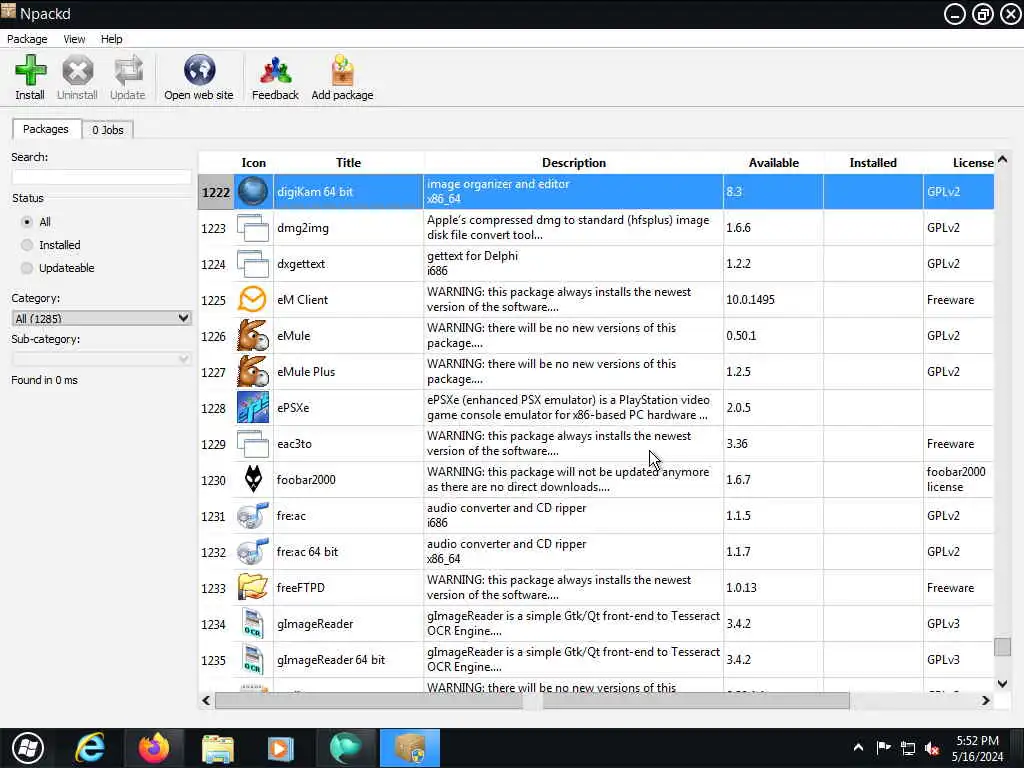Select the Installed status radio button
The image size is (1024, 768).
tap(27, 245)
